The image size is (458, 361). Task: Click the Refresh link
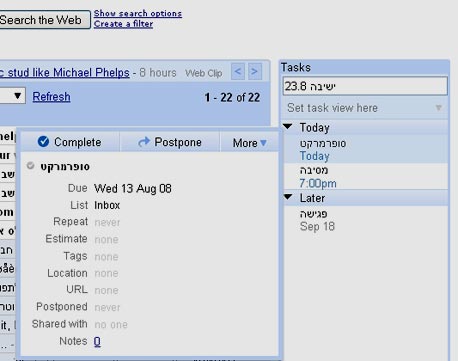[51, 97]
